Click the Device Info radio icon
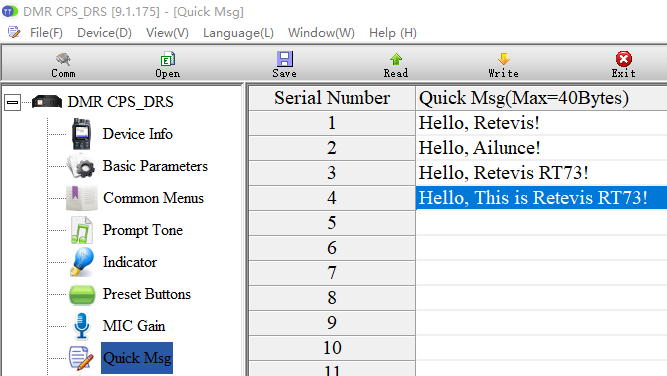 coord(81,134)
